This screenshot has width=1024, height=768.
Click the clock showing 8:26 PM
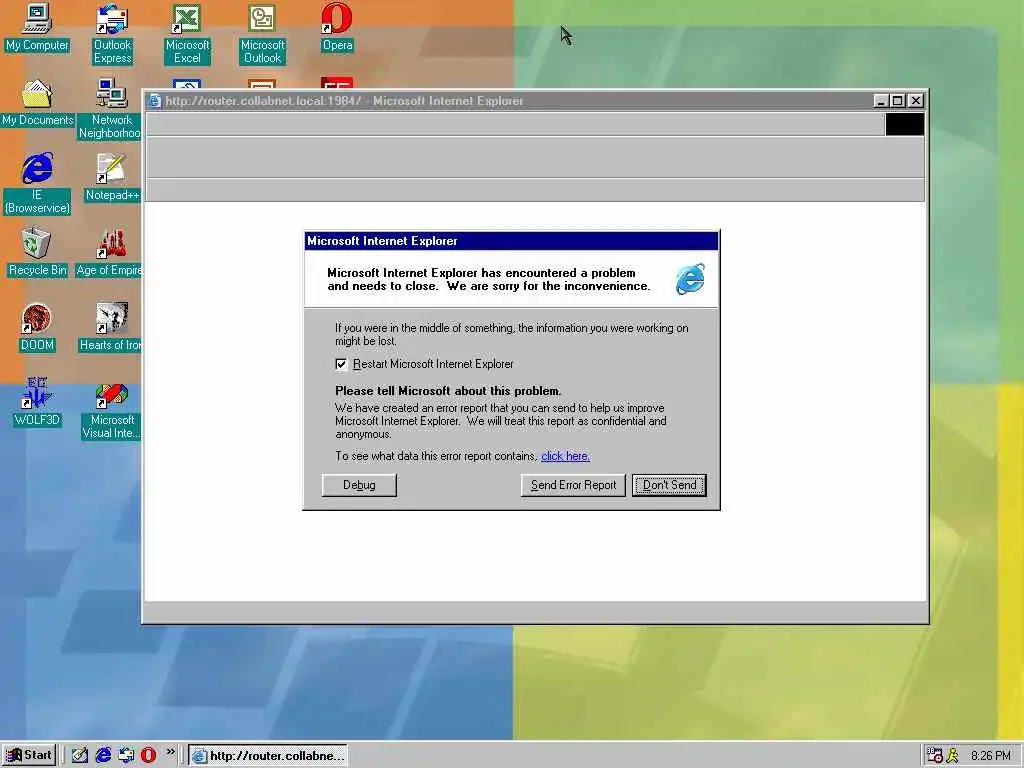click(991, 756)
